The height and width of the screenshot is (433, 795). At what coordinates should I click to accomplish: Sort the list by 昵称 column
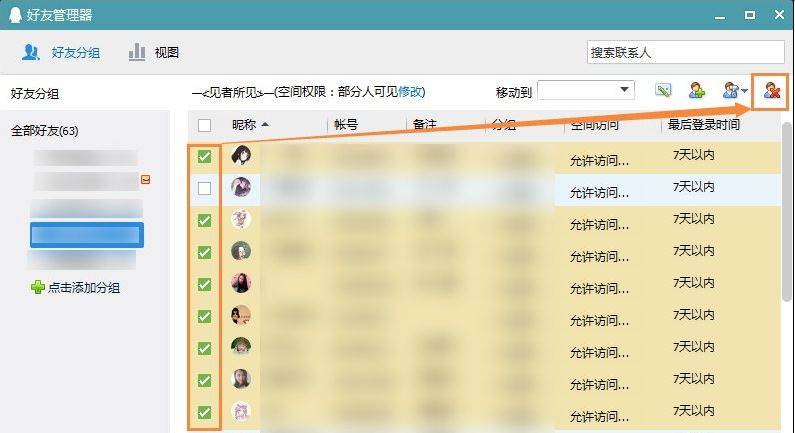[248, 125]
